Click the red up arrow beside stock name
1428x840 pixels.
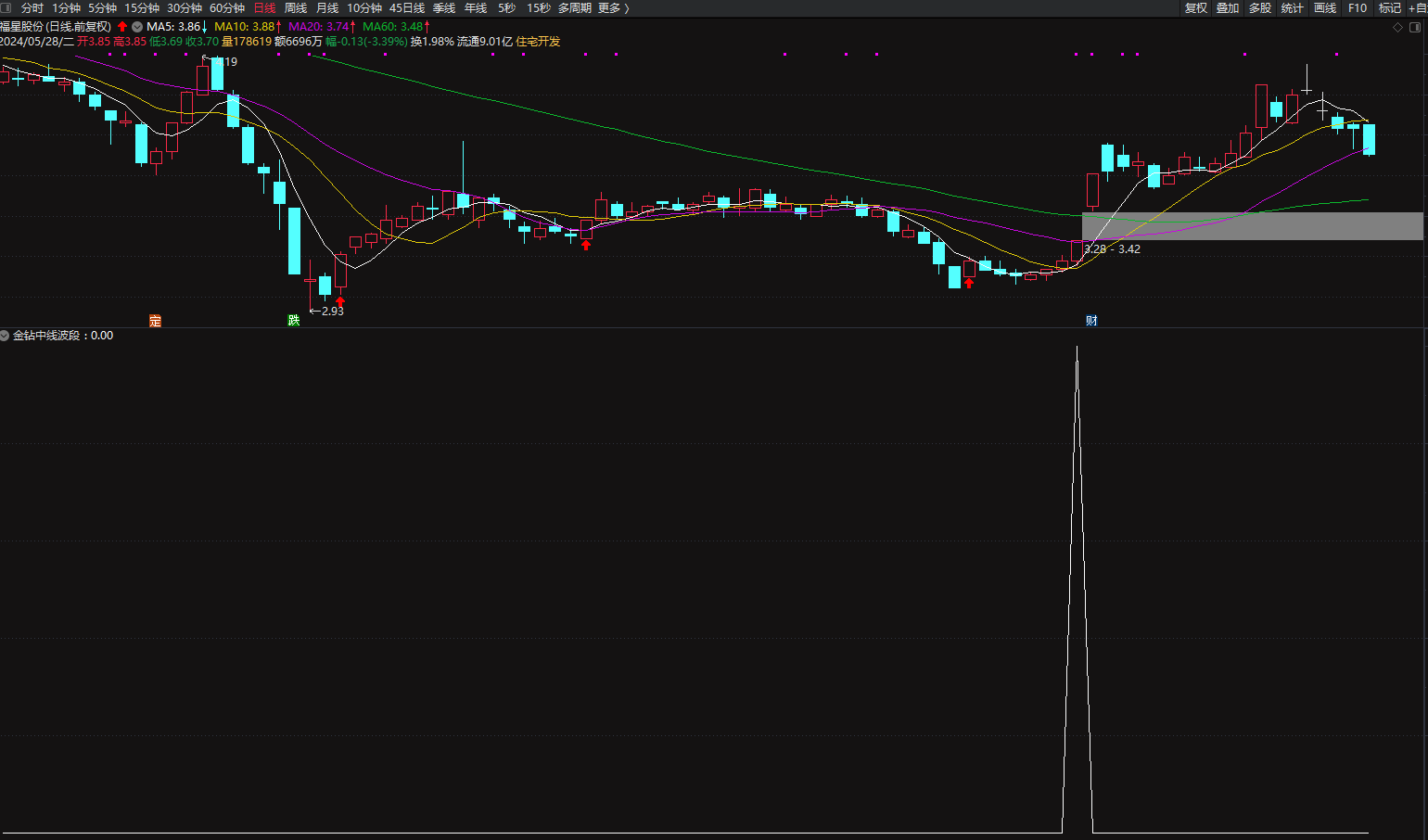[122, 27]
